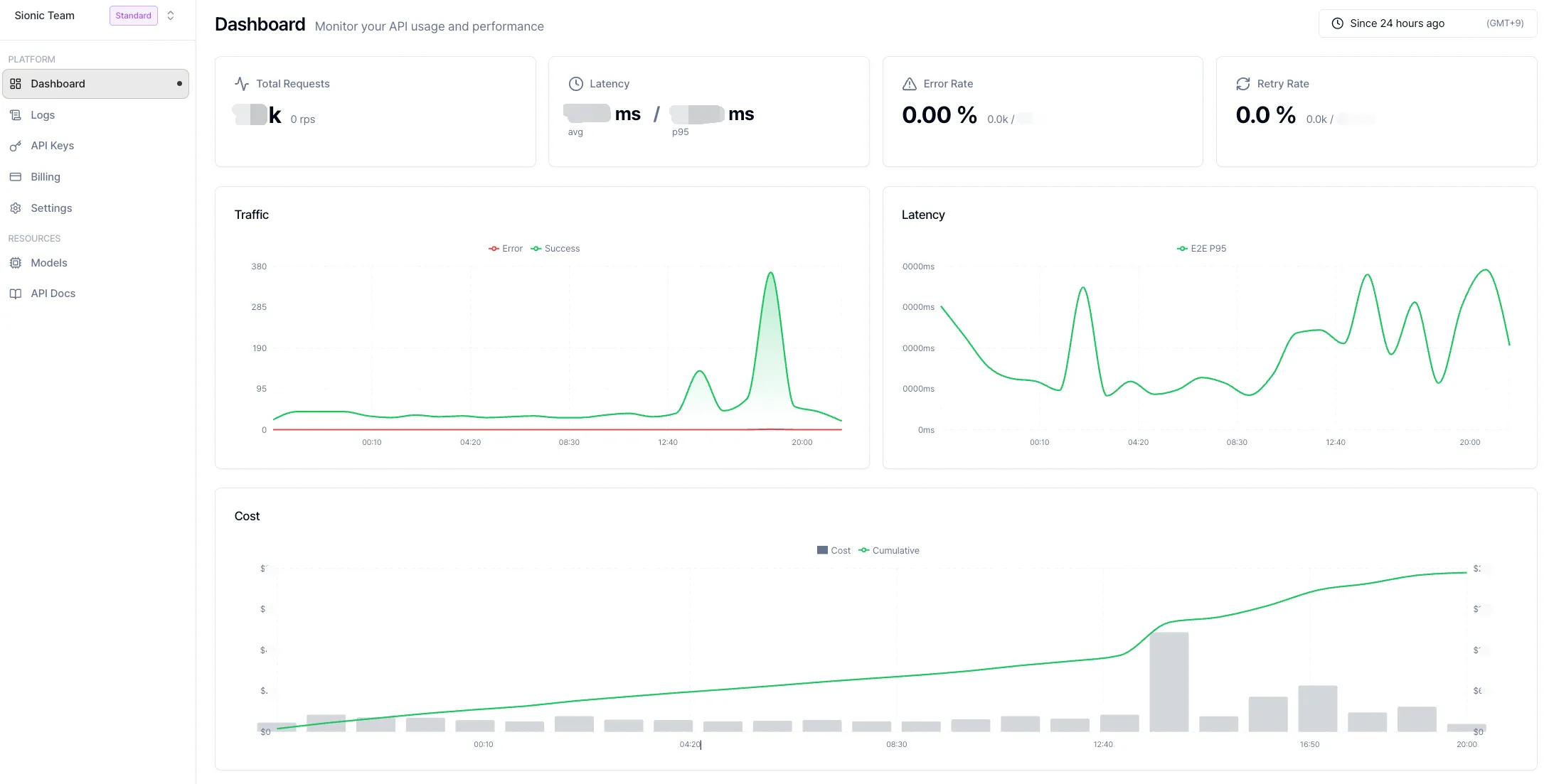Toggle the Cost bars legend item
The height and width of the screenshot is (784, 1549).
pyautogui.click(x=834, y=551)
